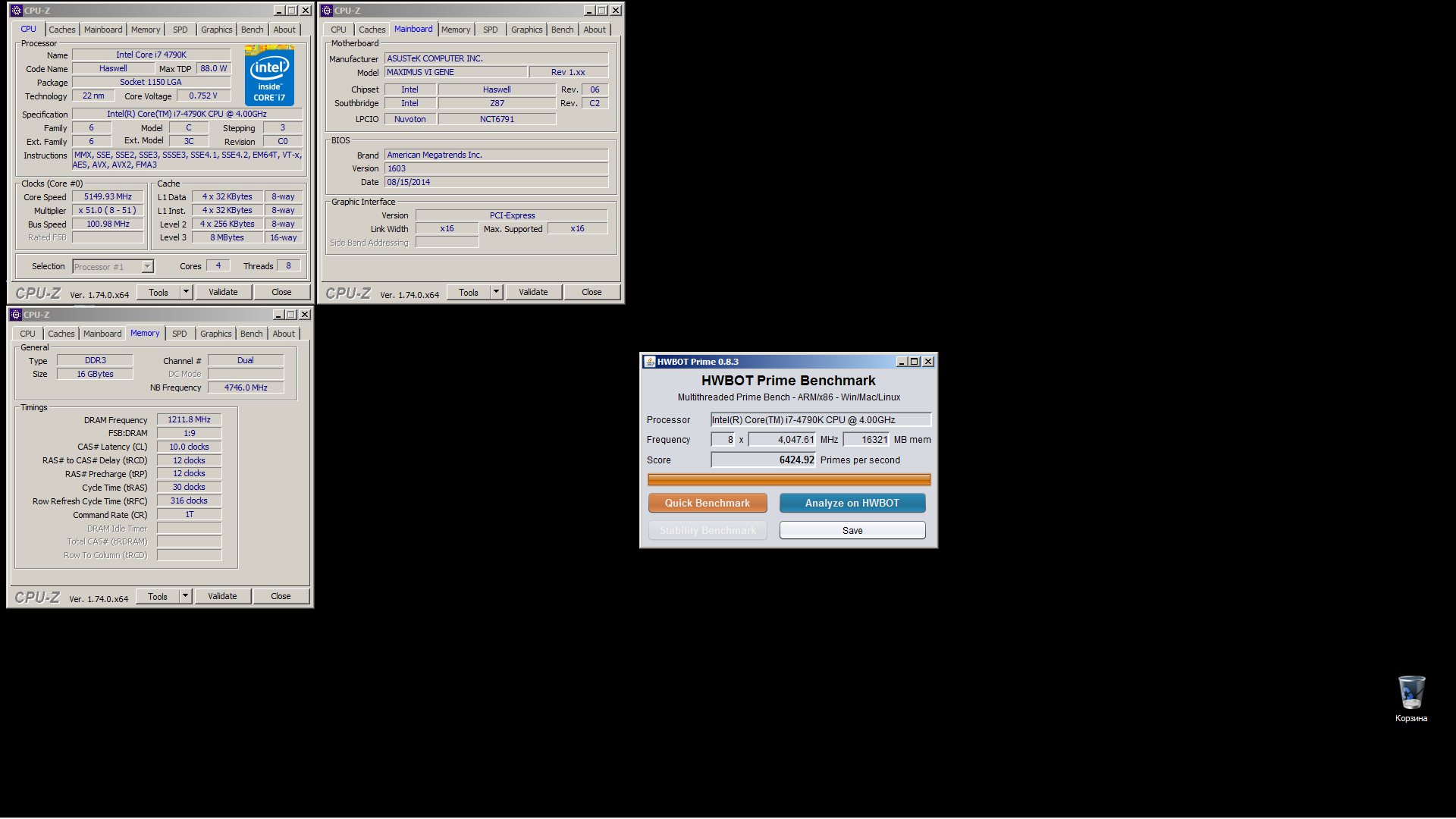Screen dimensions: 1456x819
Task: Click Tools button in the CPU window
Action: pyautogui.click(x=158, y=292)
